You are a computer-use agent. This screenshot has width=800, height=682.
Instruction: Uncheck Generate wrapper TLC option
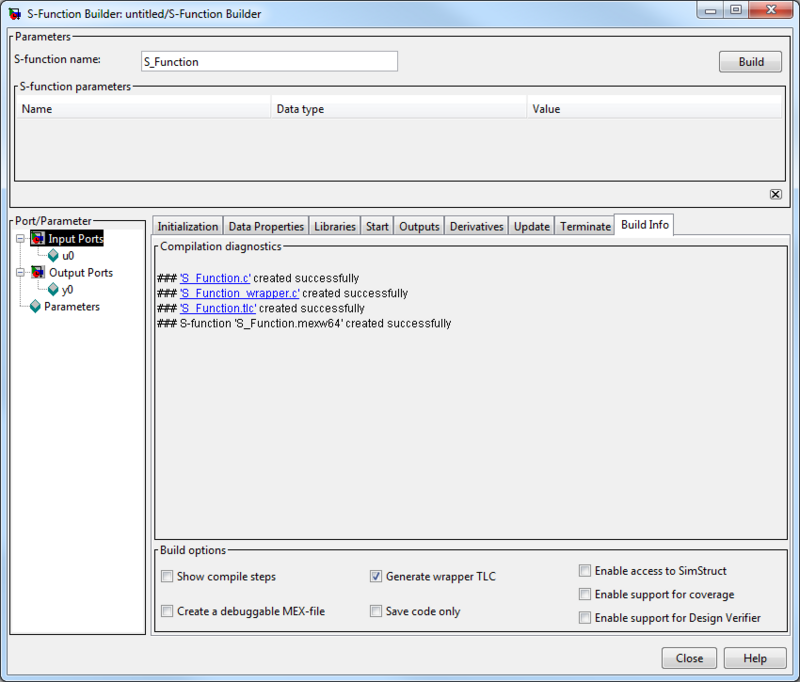click(376, 576)
